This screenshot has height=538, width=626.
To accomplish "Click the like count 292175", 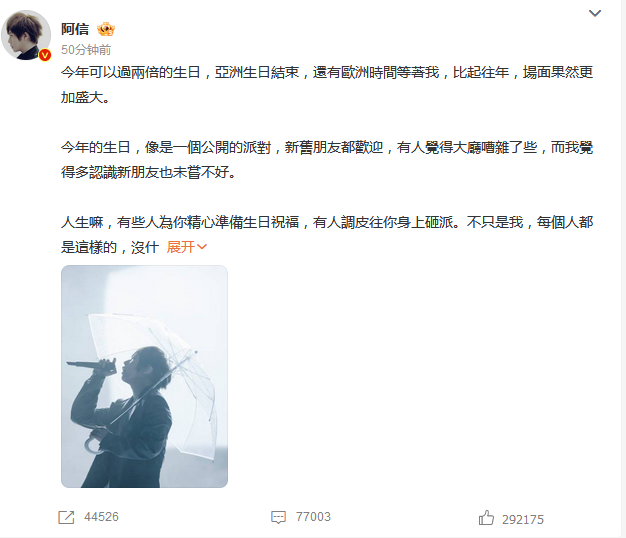I will [523, 519].
